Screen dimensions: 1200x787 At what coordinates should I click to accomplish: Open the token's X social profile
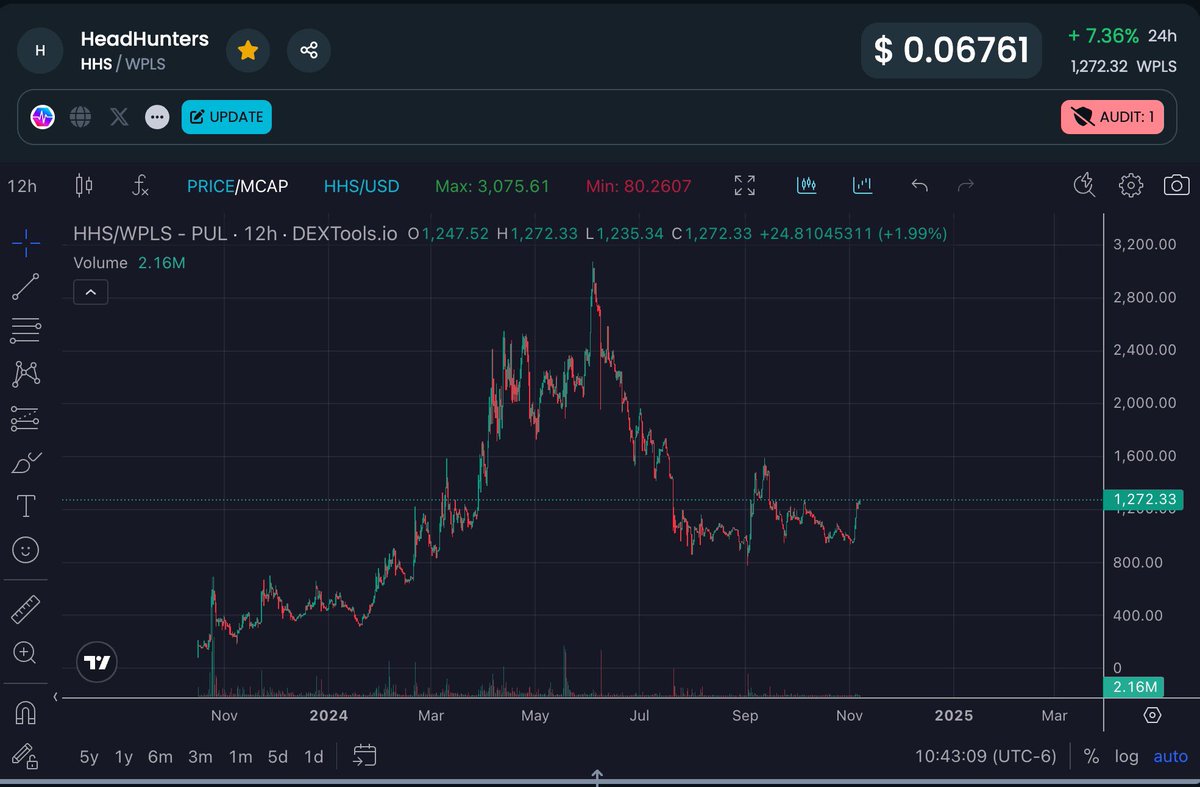119,117
